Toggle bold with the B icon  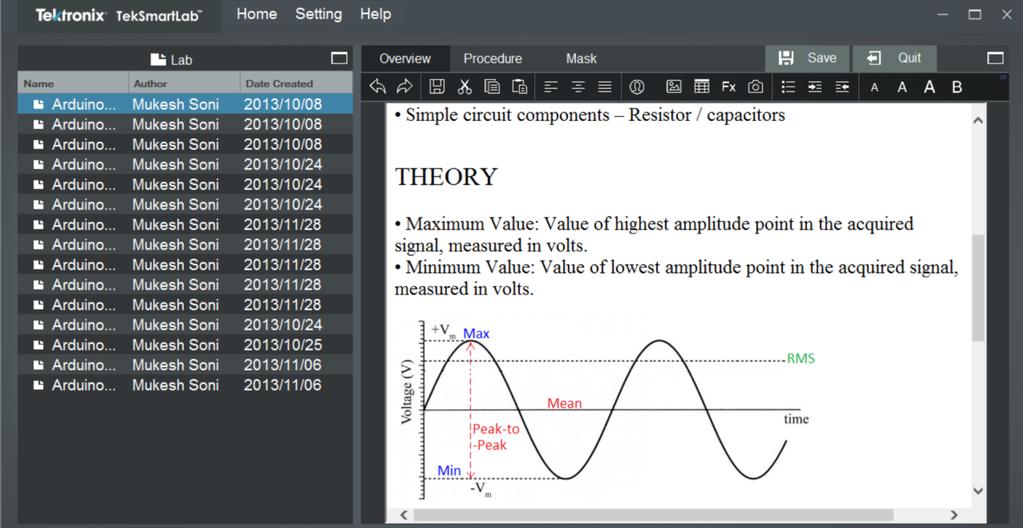coord(956,87)
